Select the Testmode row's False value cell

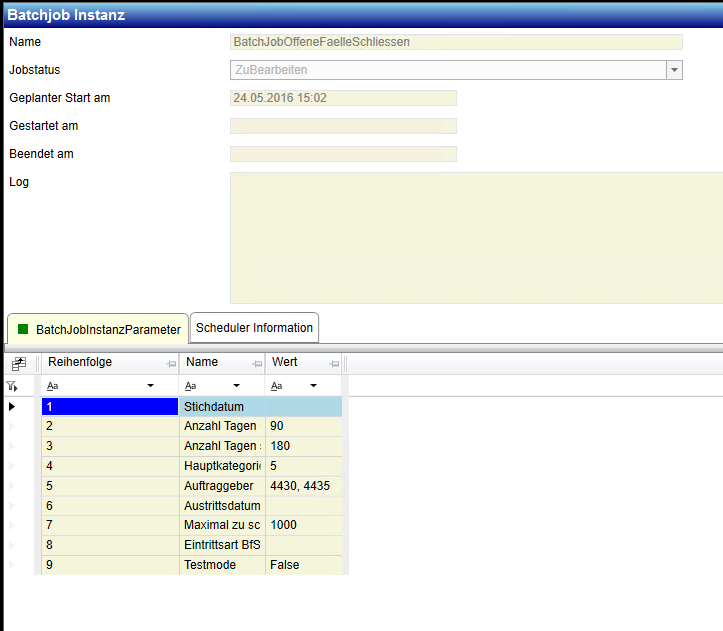pyautogui.click(x=303, y=565)
